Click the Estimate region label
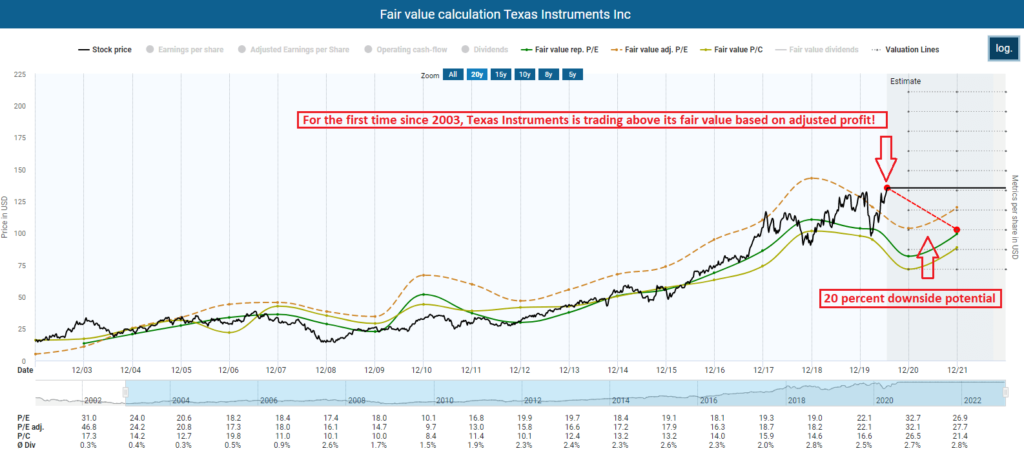Image resolution: width=1024 pixels, height=453 pixels. 905,81
